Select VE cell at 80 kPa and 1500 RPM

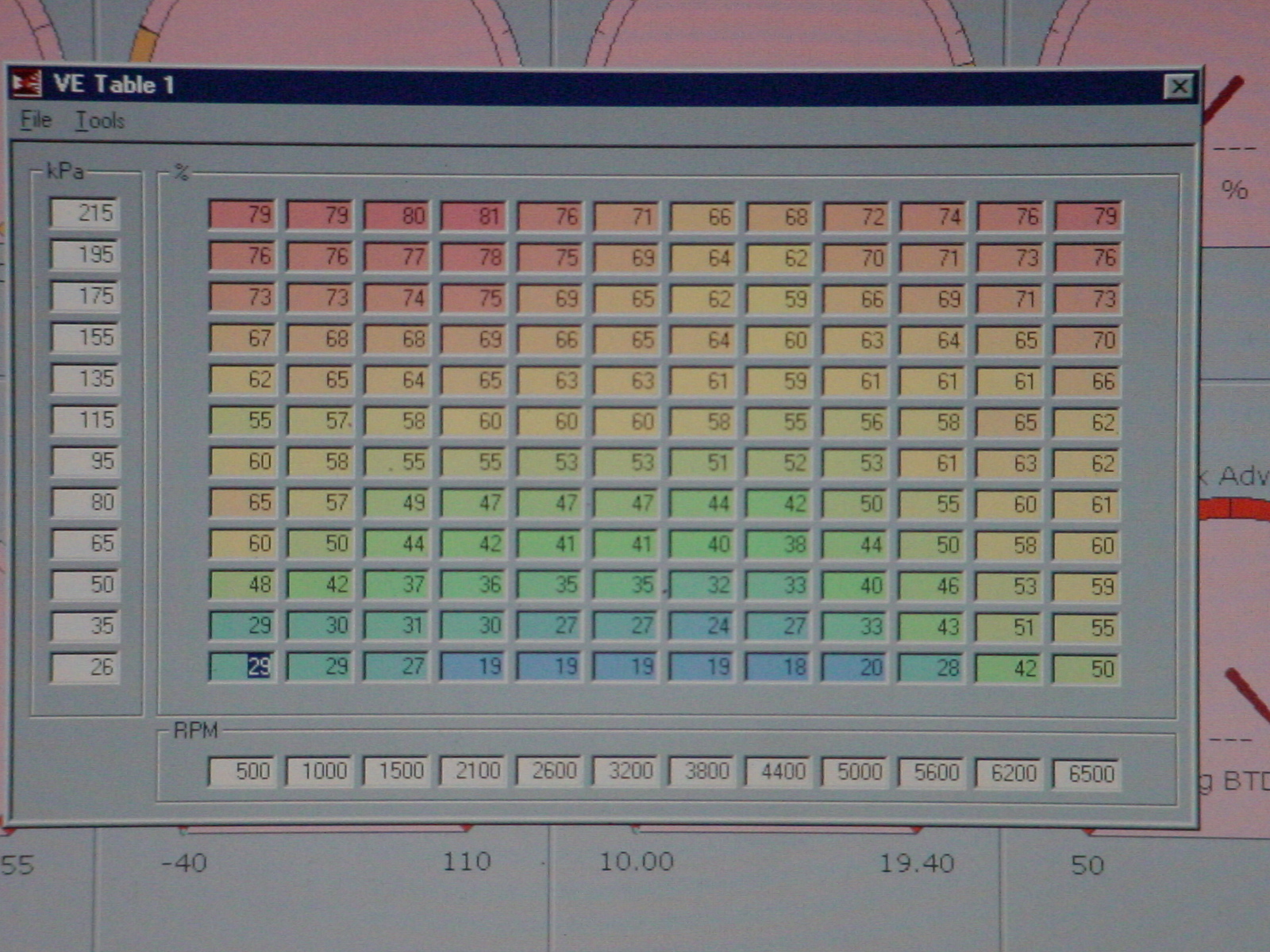[396, 502]
